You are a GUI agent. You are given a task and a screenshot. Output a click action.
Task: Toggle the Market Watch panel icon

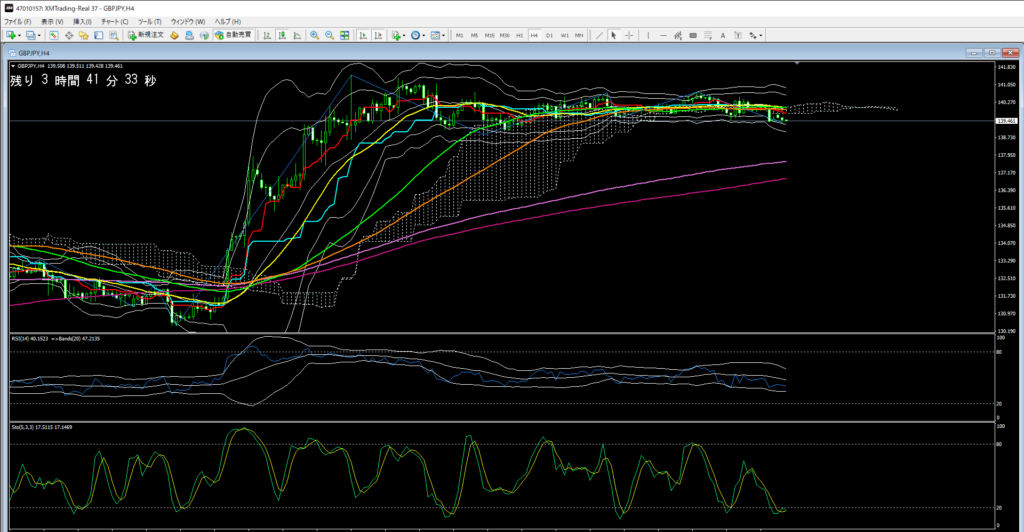pos(54,35)
